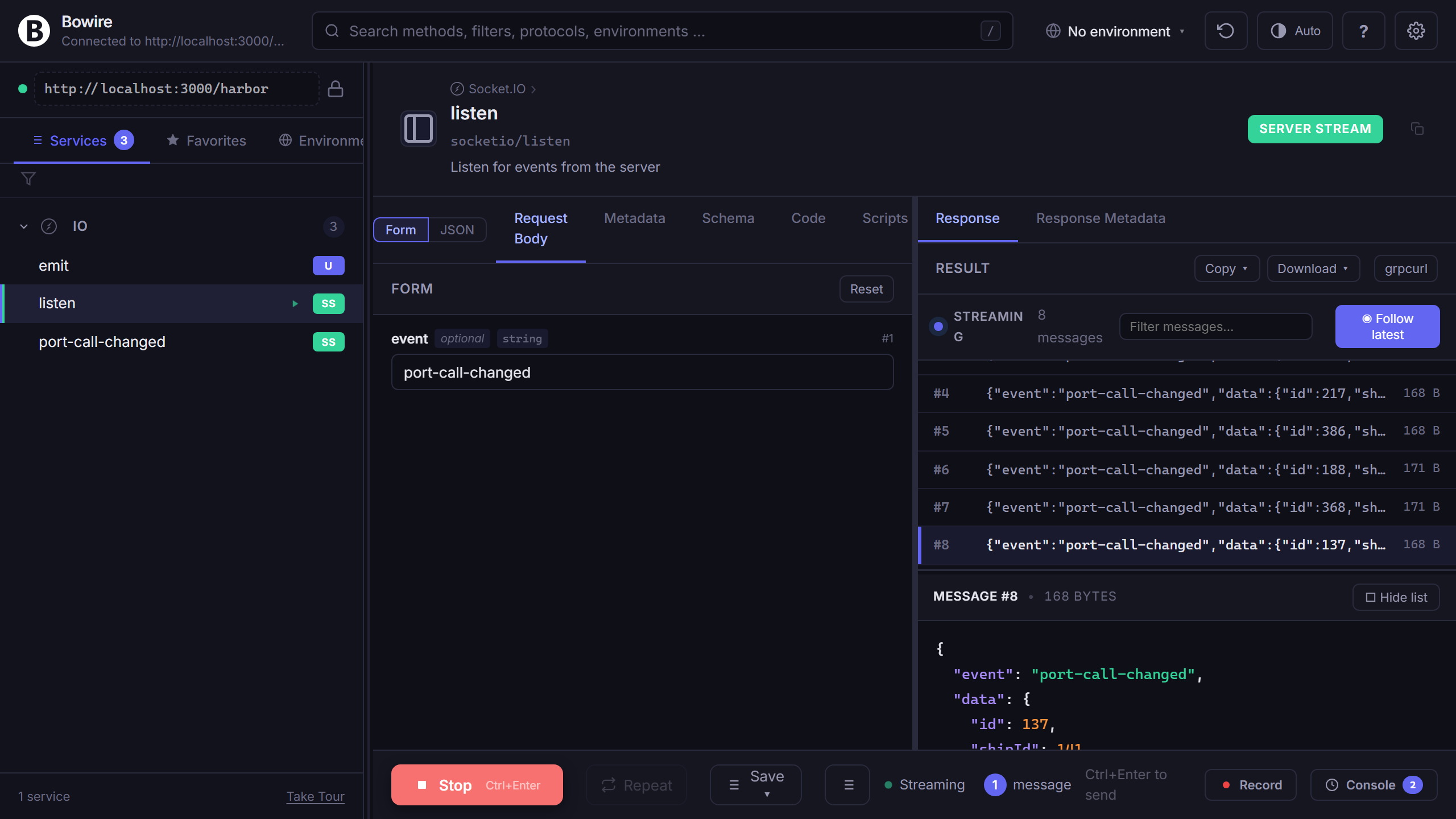Click the SERVER STREAM badge
The height and width of the screenshot is (819, 1456).
point(1315,129)
